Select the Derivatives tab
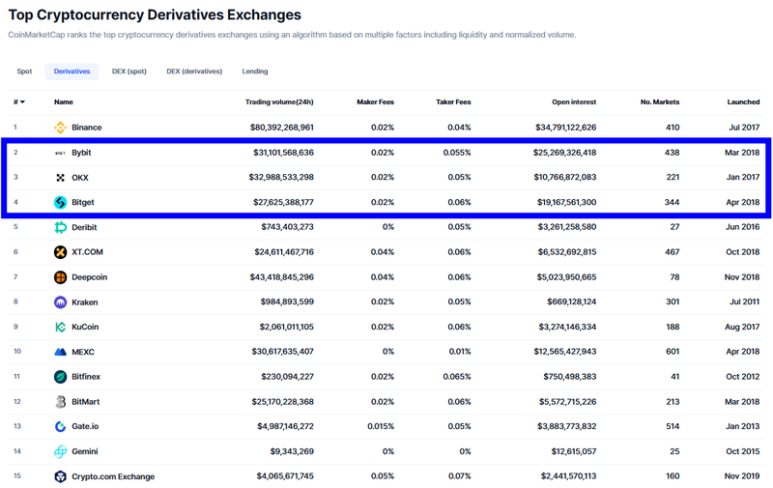The height and width of the screenshot is (488, 773). [x=72, y=71]
